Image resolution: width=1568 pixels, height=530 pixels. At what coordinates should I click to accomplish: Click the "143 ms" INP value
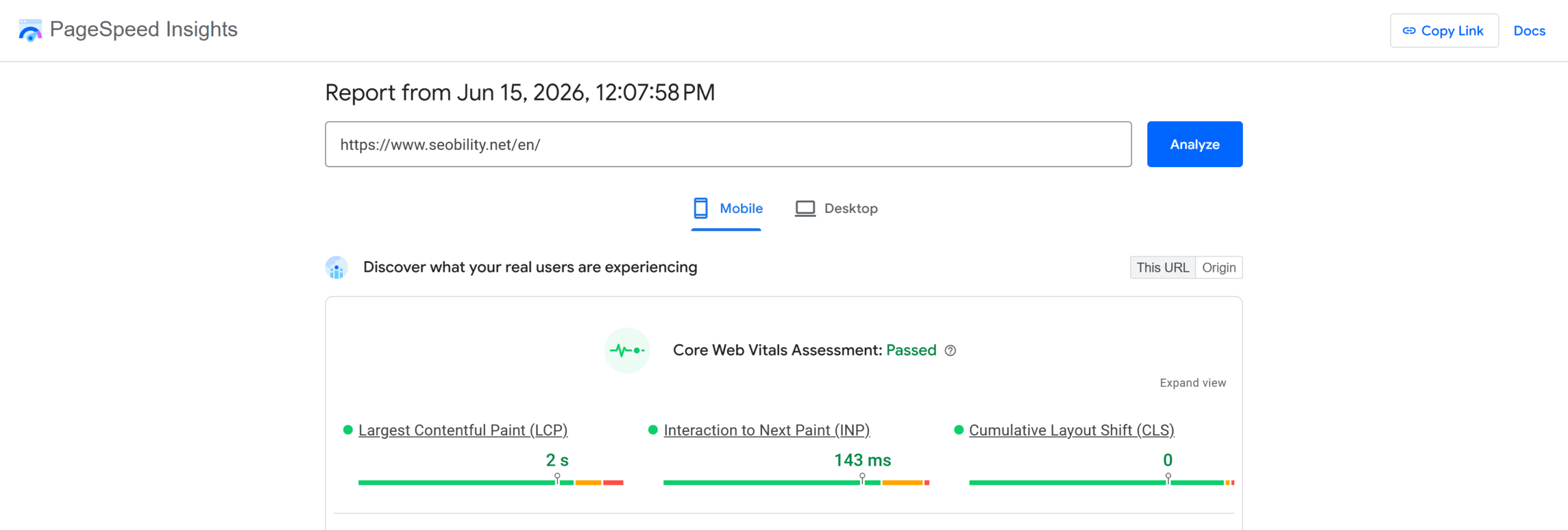[862, 460]
